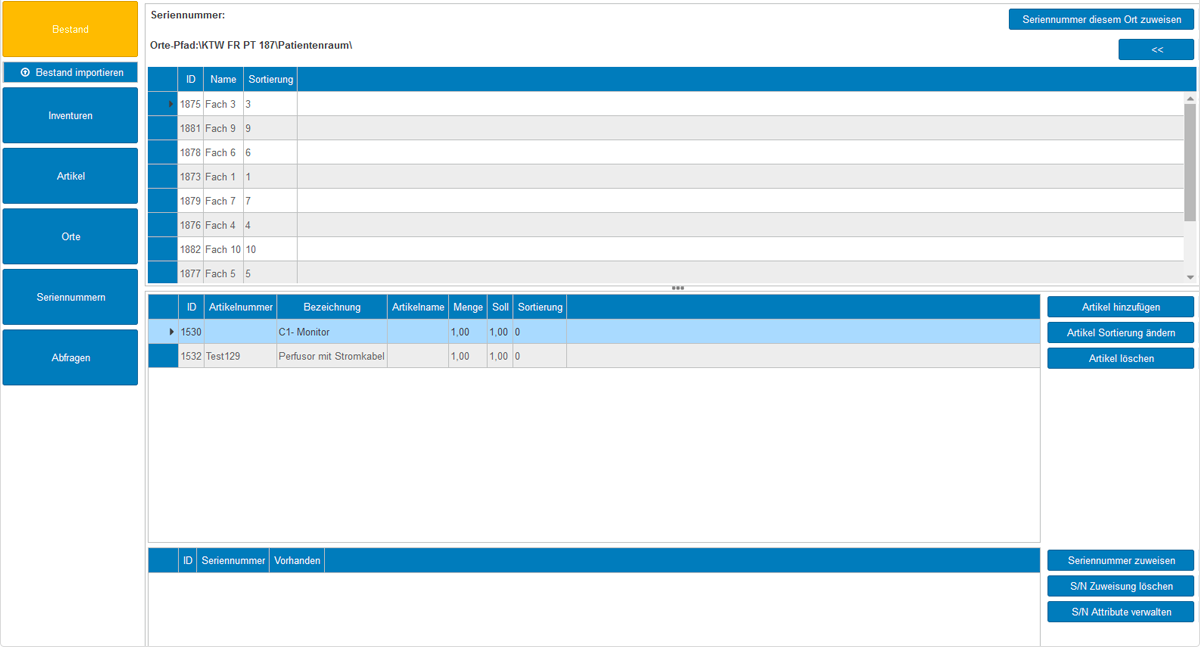1200x647 pixels.
Task: Sort articles by Bezeichnung column header
Action: pos(332,307)
